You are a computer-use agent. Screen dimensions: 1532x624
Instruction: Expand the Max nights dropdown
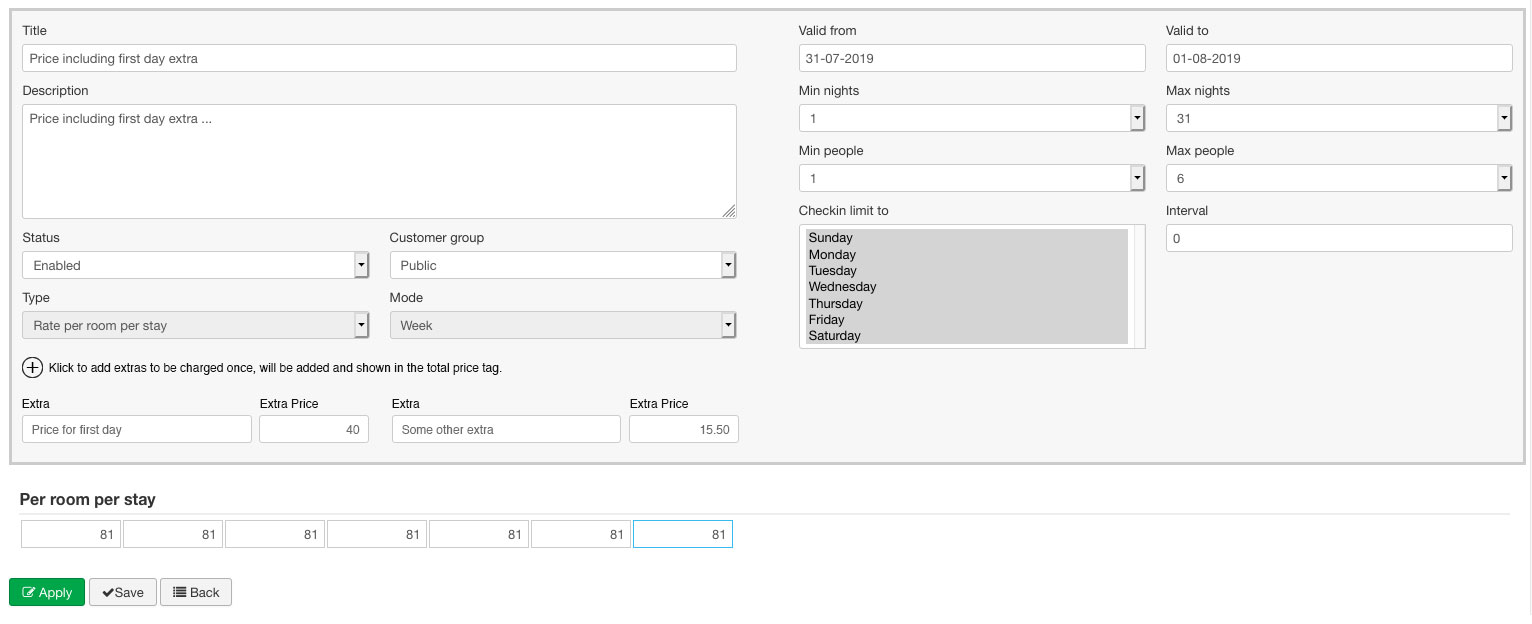(1338, 118)
